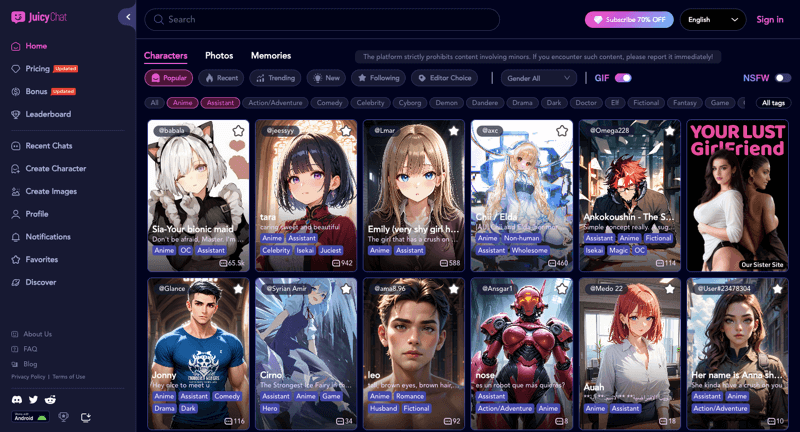Enable the NSFW toggle

782,78
